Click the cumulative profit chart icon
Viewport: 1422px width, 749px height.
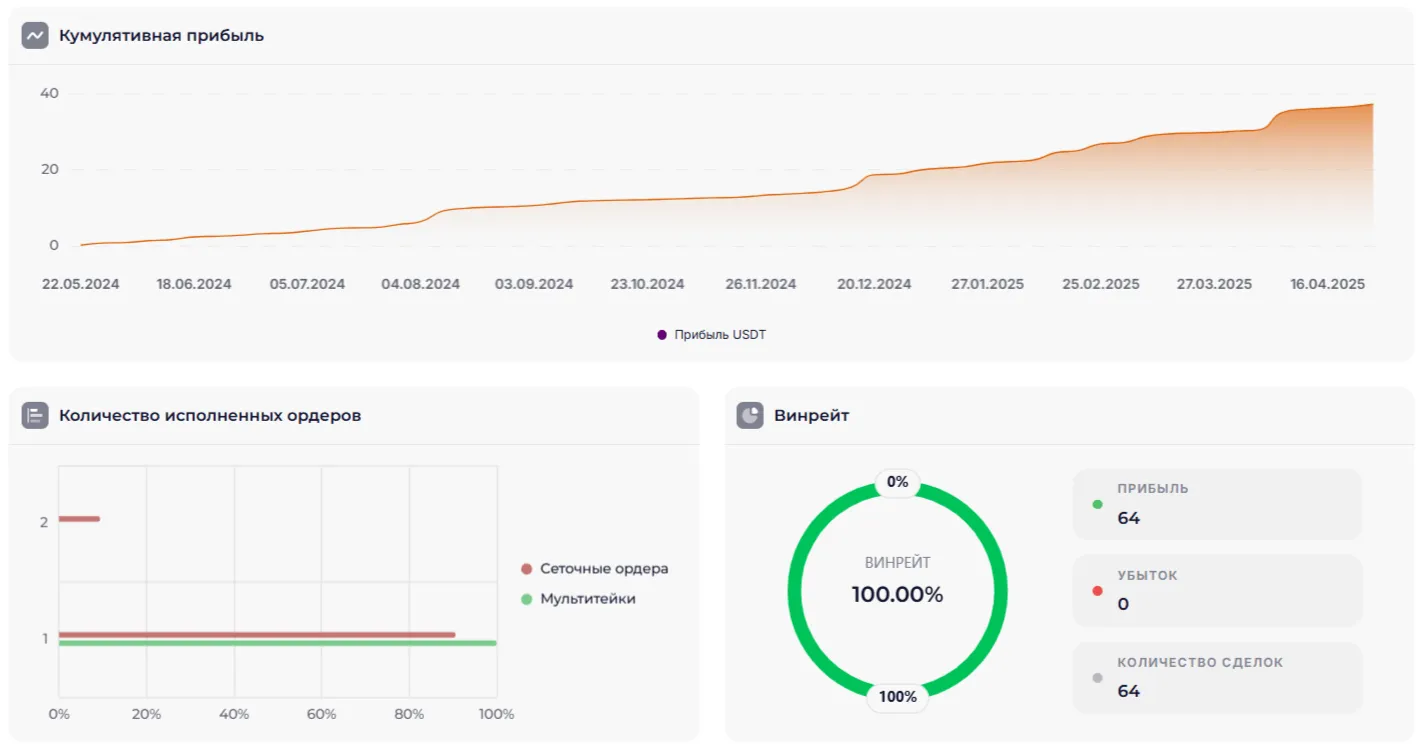pyautogui.click(x=35, y=36)
